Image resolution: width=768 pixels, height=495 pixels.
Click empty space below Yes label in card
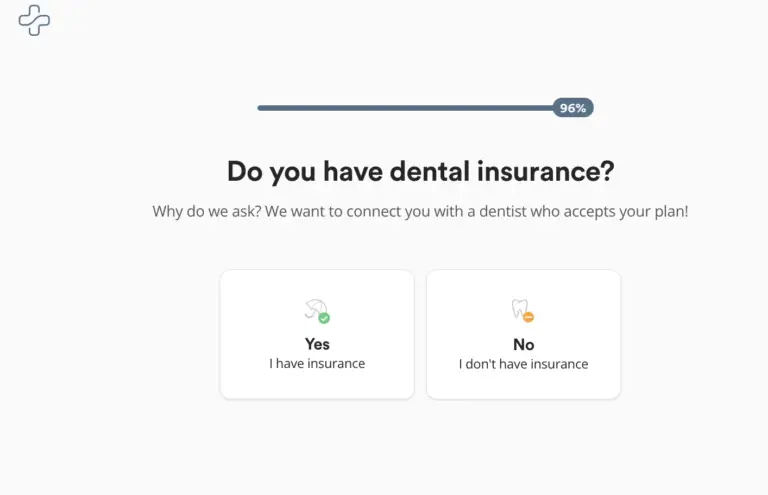click(317, 384)
